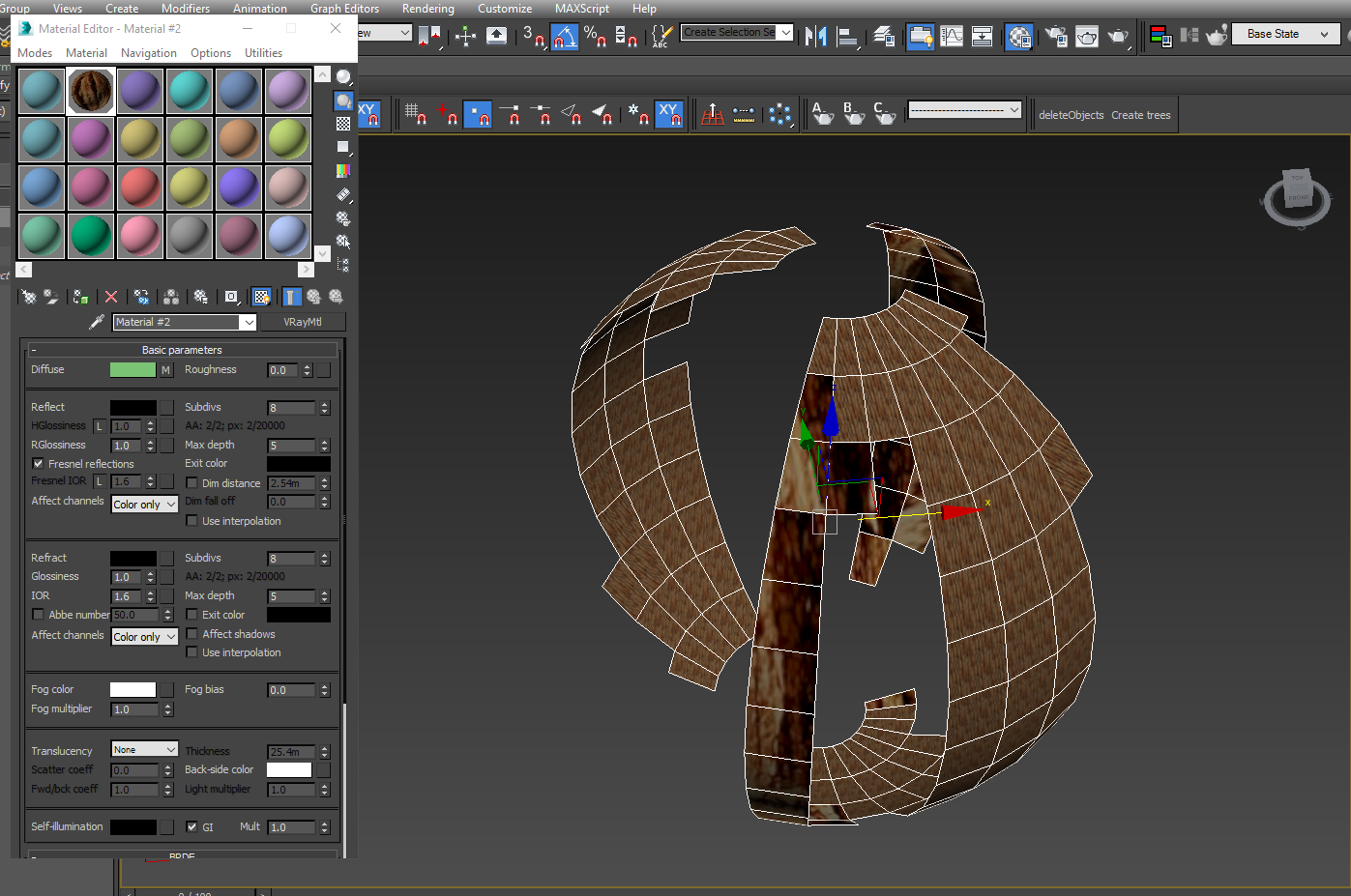Open the Affect channels Color only dropdown
This screenshot has width=1351, height=896.
[x=144, y=504]
